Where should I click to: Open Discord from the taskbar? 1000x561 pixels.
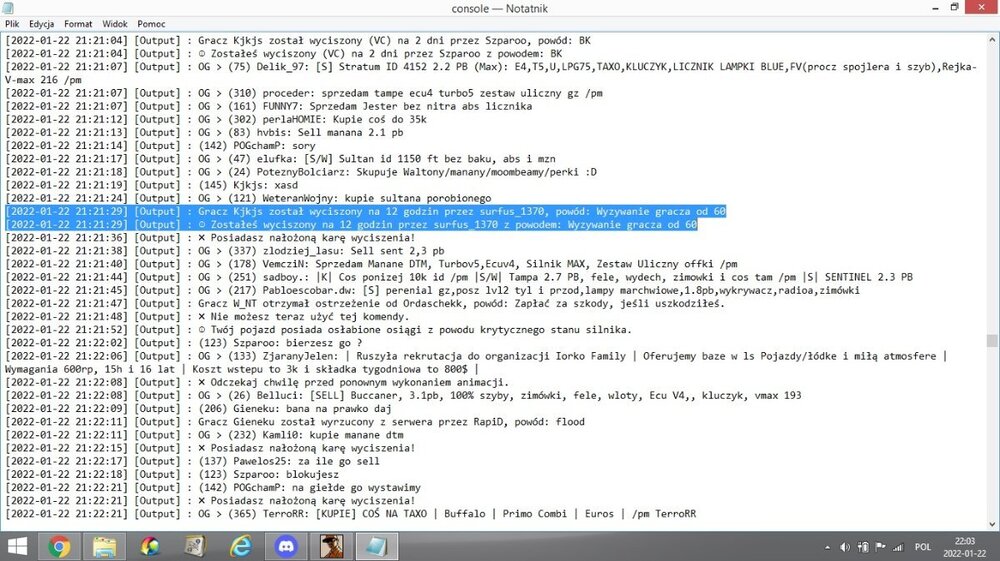(286, 546)
